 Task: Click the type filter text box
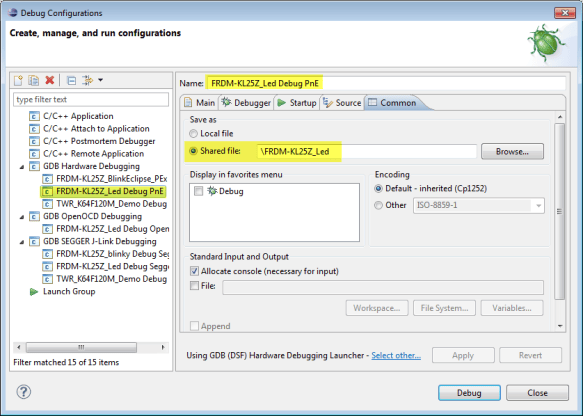[x=91, y=100]
